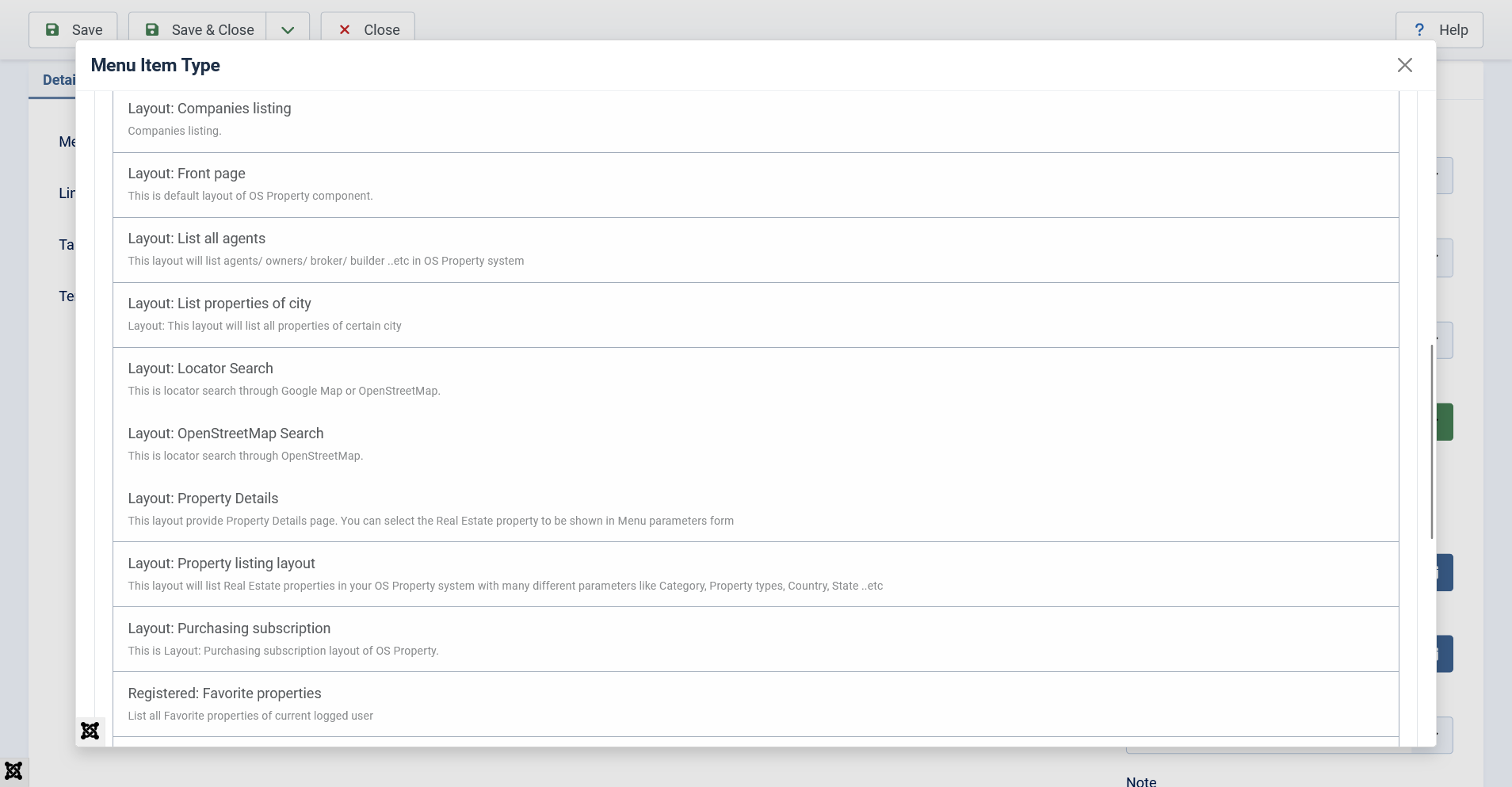Click the Save button with disk icon
The width and height of the screenshot is (1512, 787).
73,30
